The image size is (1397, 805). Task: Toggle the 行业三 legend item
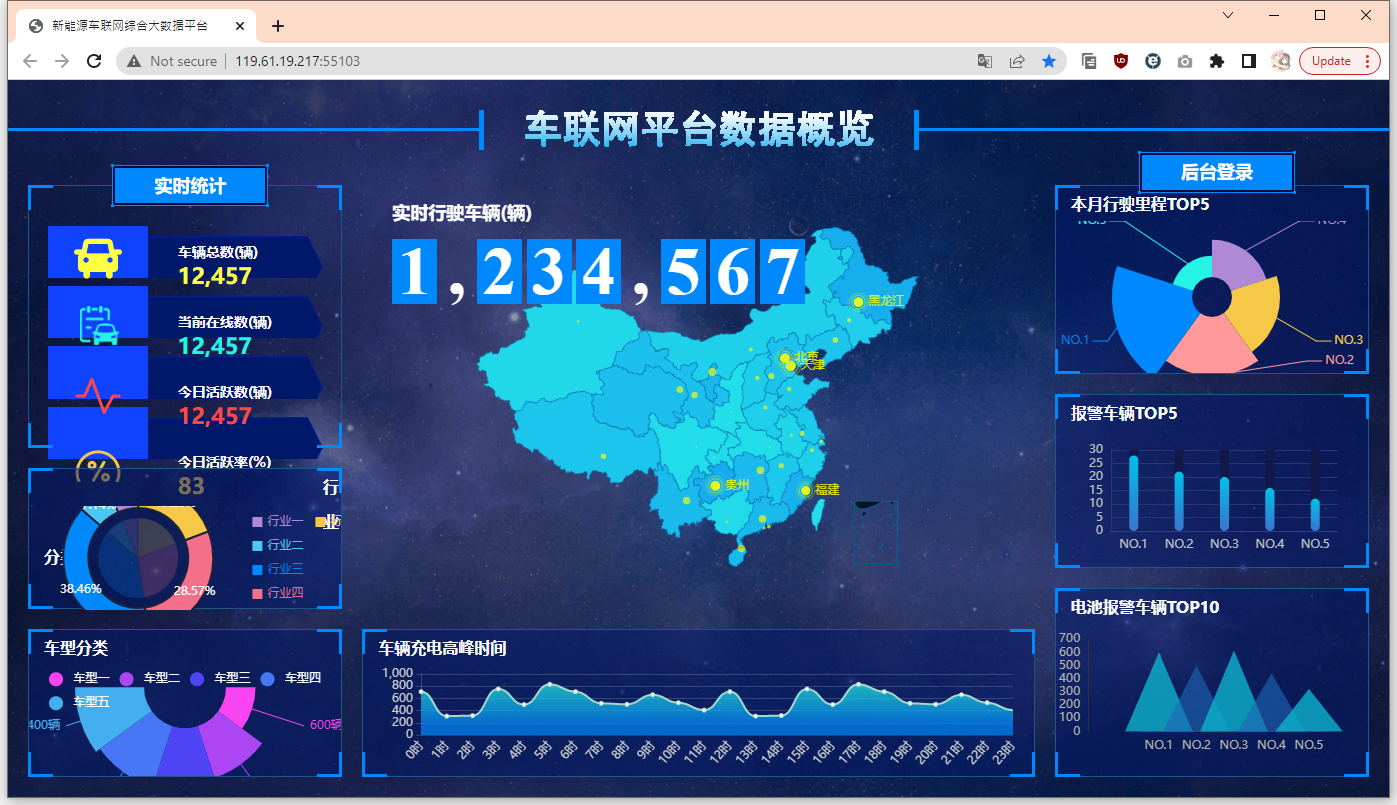click(x=279, y=569)
